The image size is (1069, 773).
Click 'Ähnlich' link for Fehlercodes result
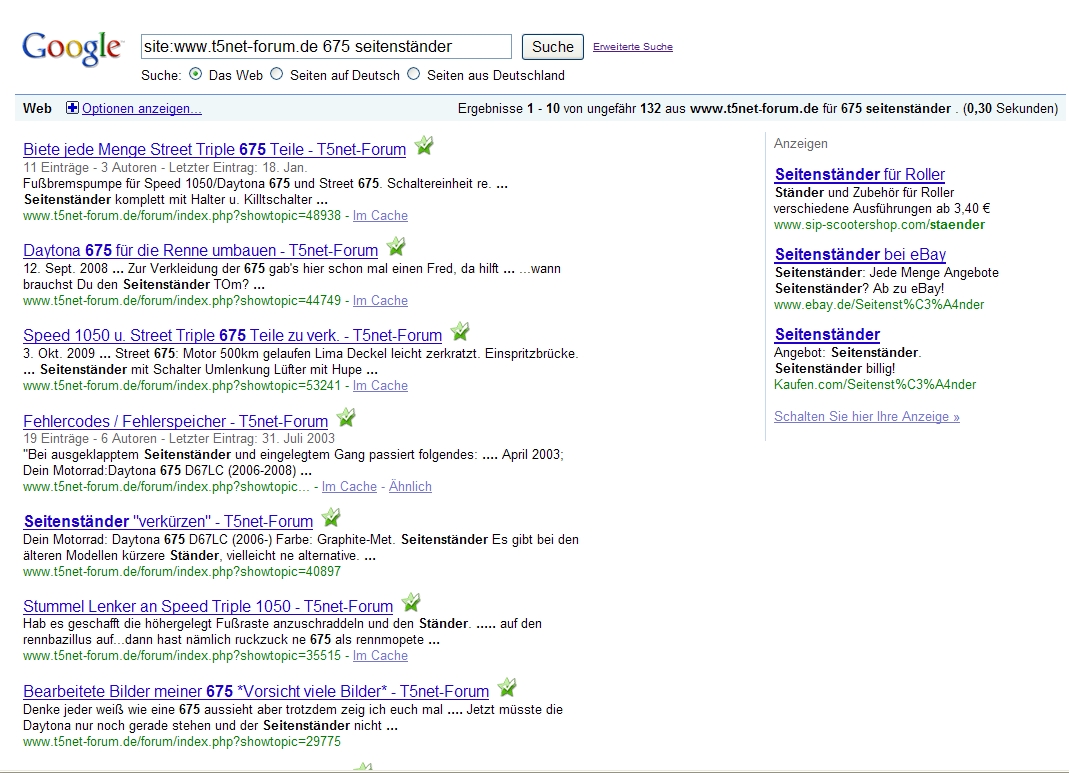point(410,487)
